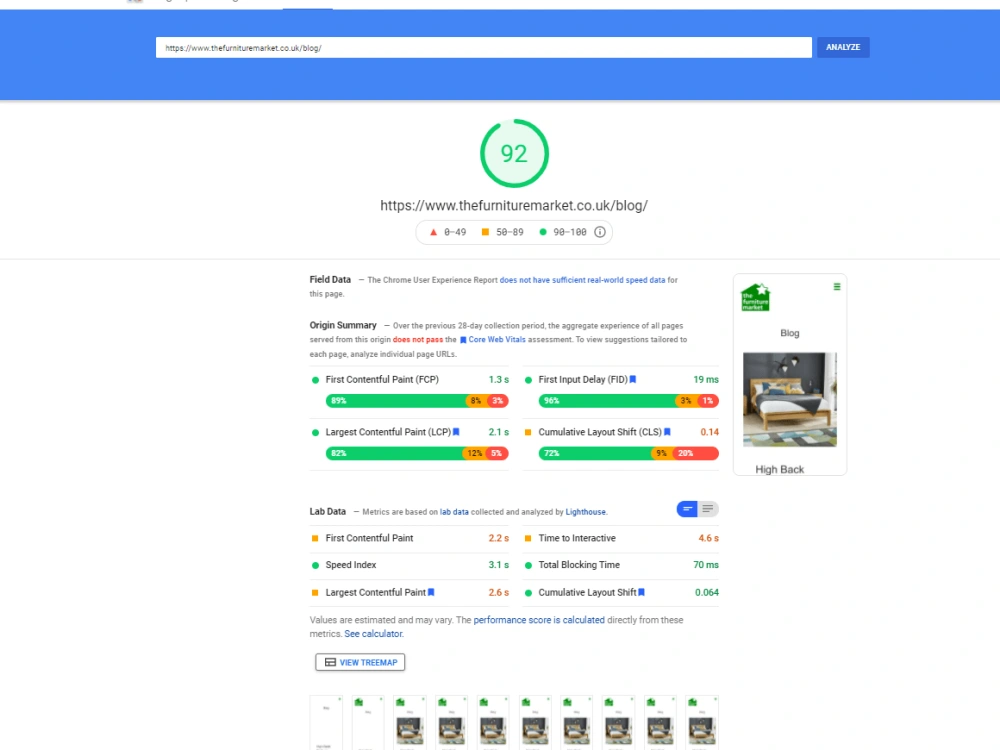Click the green circle 90-100 legend icon
Image resolution: width=1000 pixels, height=750 pixels.
click(543, 232)
